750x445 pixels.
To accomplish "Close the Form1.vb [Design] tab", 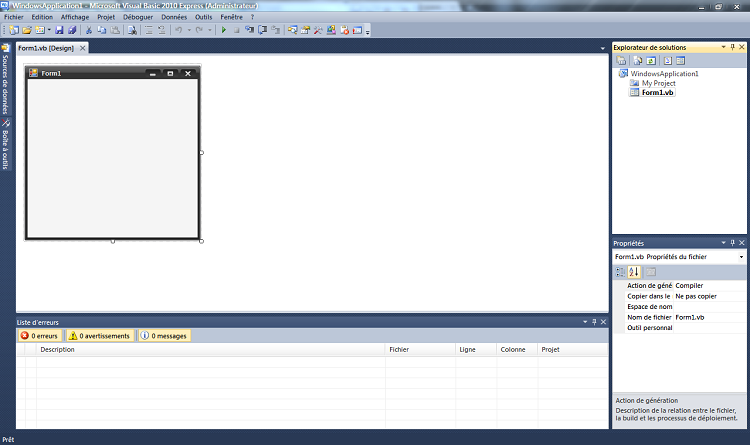I will [82, 48].
